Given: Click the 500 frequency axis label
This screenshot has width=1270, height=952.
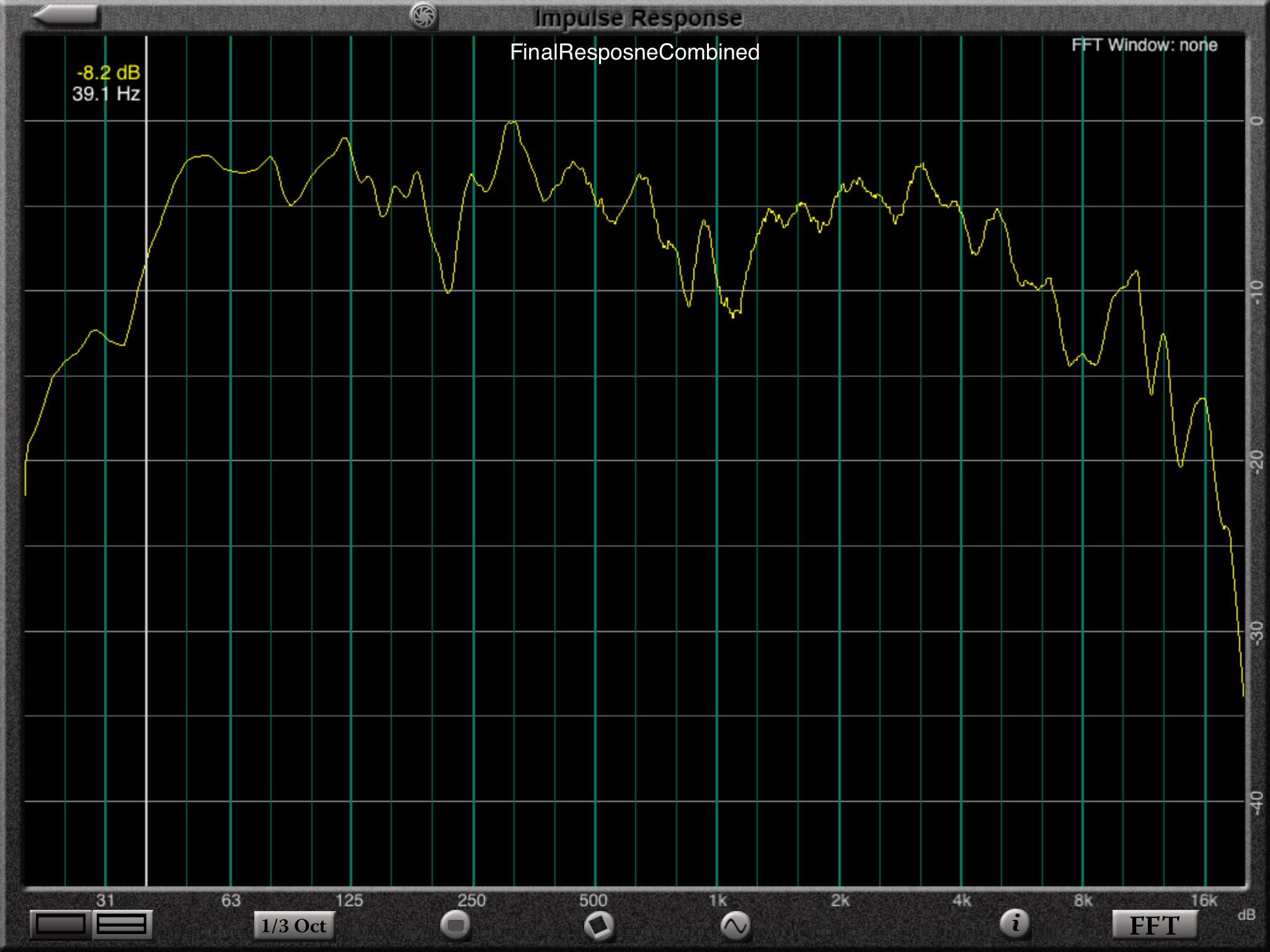Looking at the screenshot, I should pos(593,901).
